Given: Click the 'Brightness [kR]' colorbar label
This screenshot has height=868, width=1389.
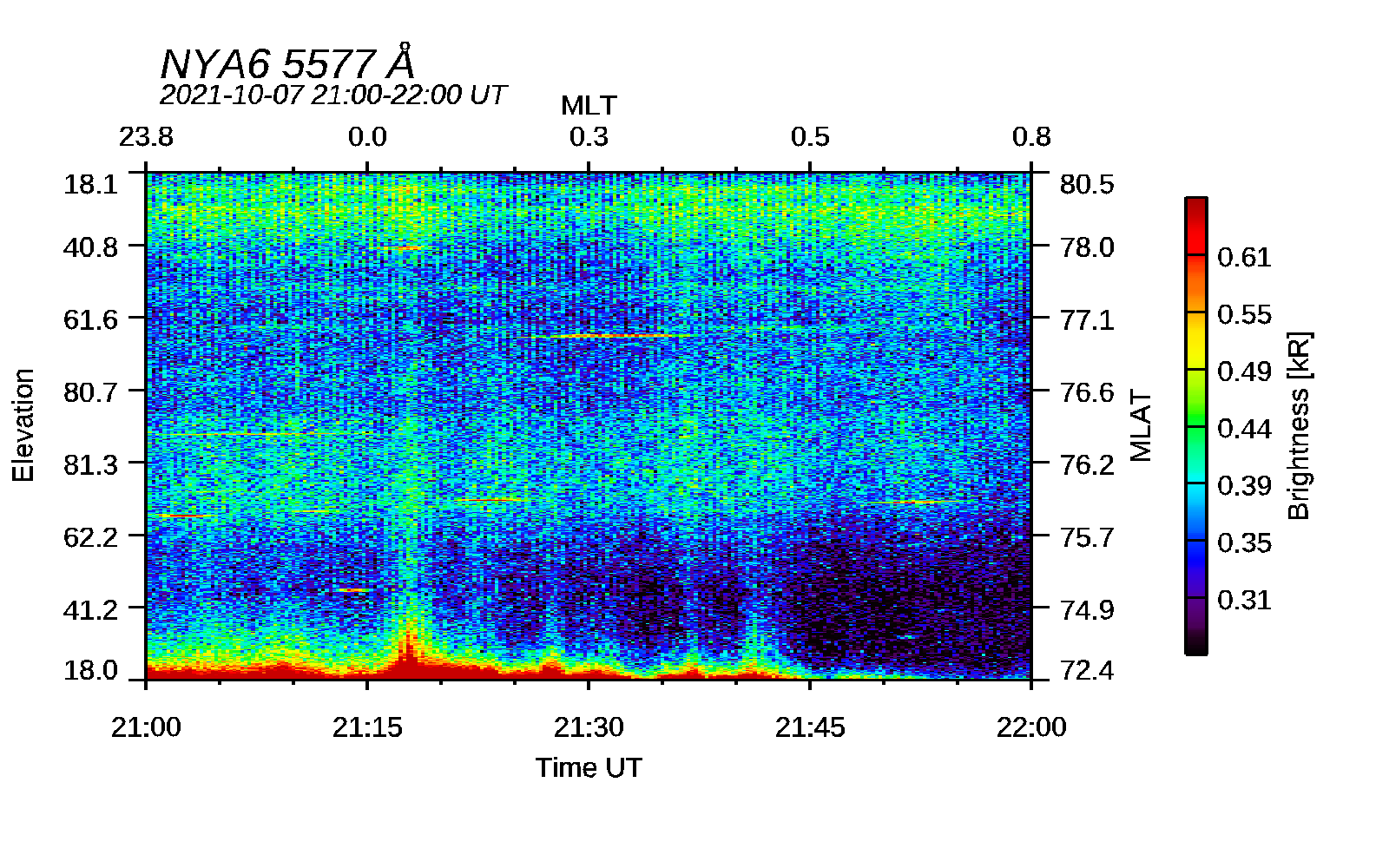Looking at the screenshot, I should coord(1299,426).
